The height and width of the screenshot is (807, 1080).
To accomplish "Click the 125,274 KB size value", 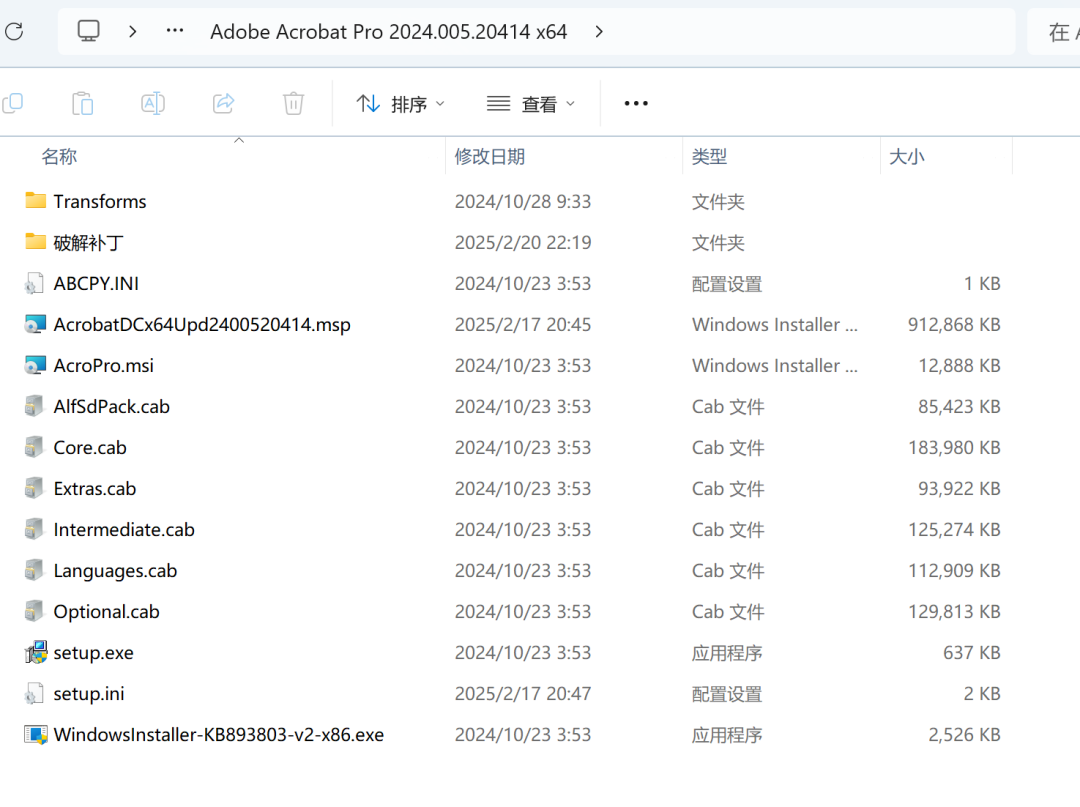I will [x=954, y=530].
